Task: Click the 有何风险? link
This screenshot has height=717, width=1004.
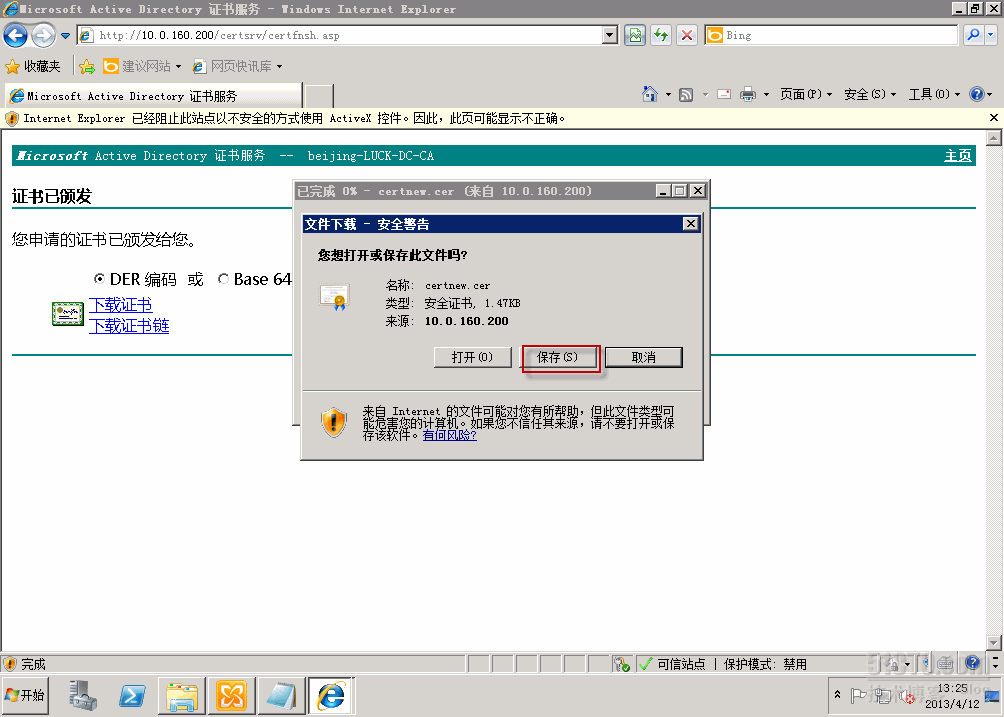Action: click(449, 435)
